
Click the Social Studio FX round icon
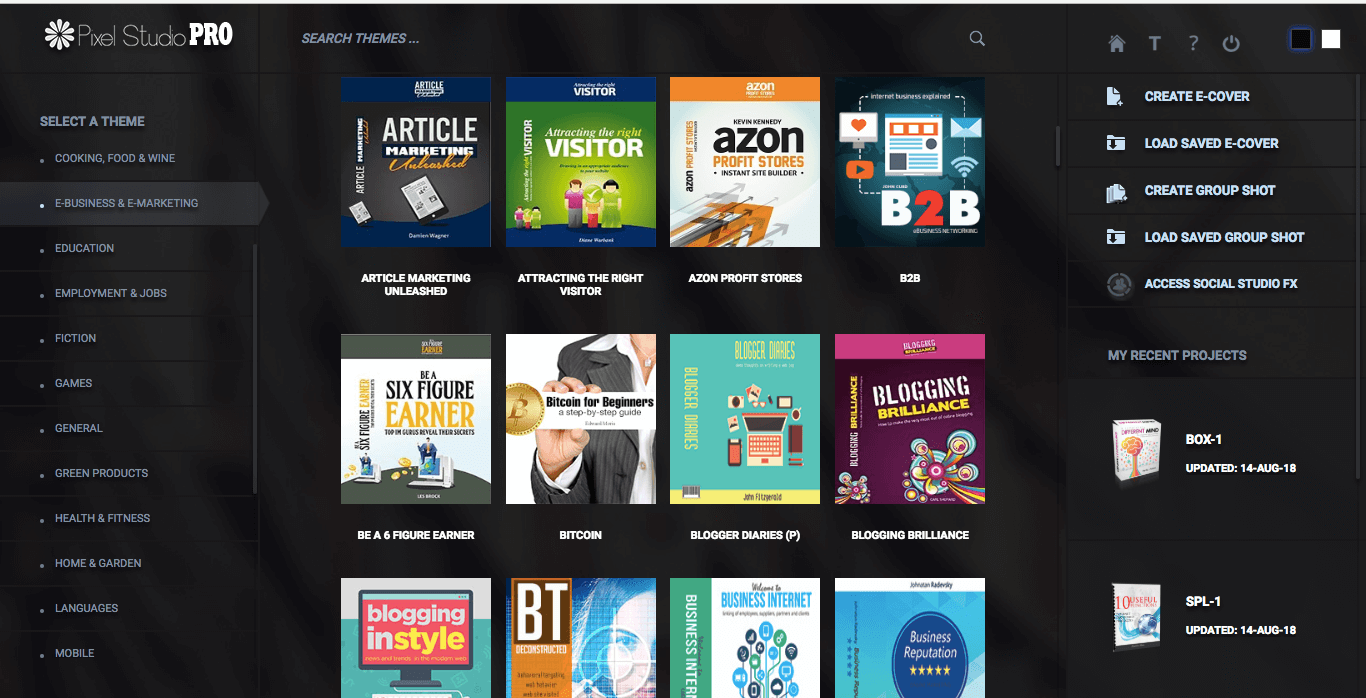tap(1119, 284)
